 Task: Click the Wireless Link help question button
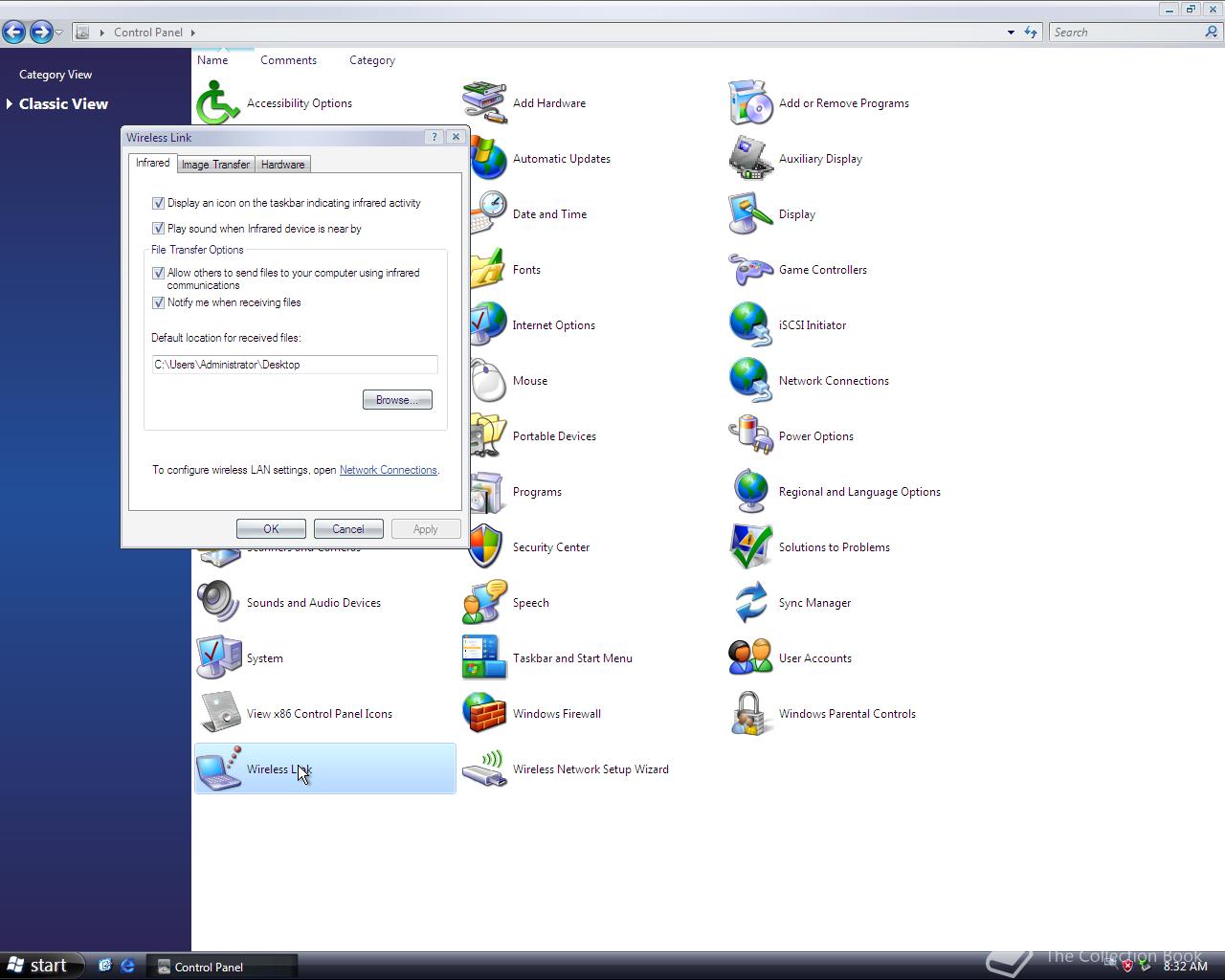pos(434,137)
